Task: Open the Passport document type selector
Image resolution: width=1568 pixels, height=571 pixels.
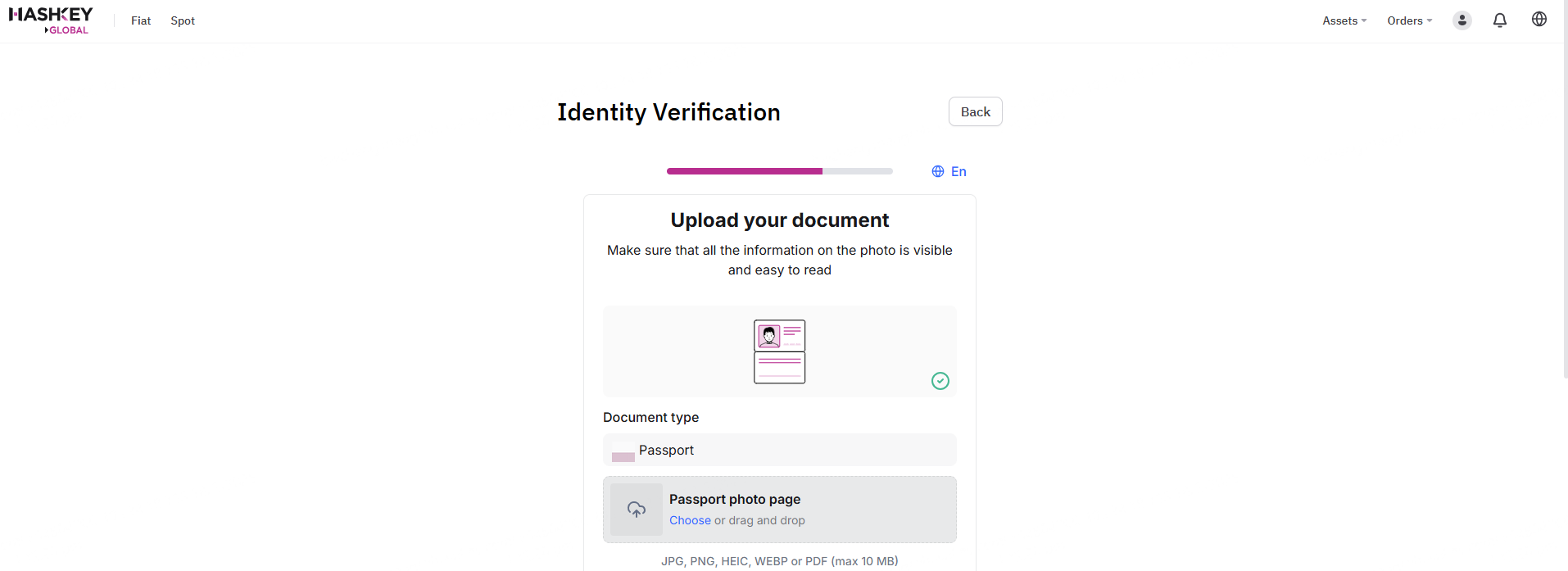Action: [x=780, y=450]
